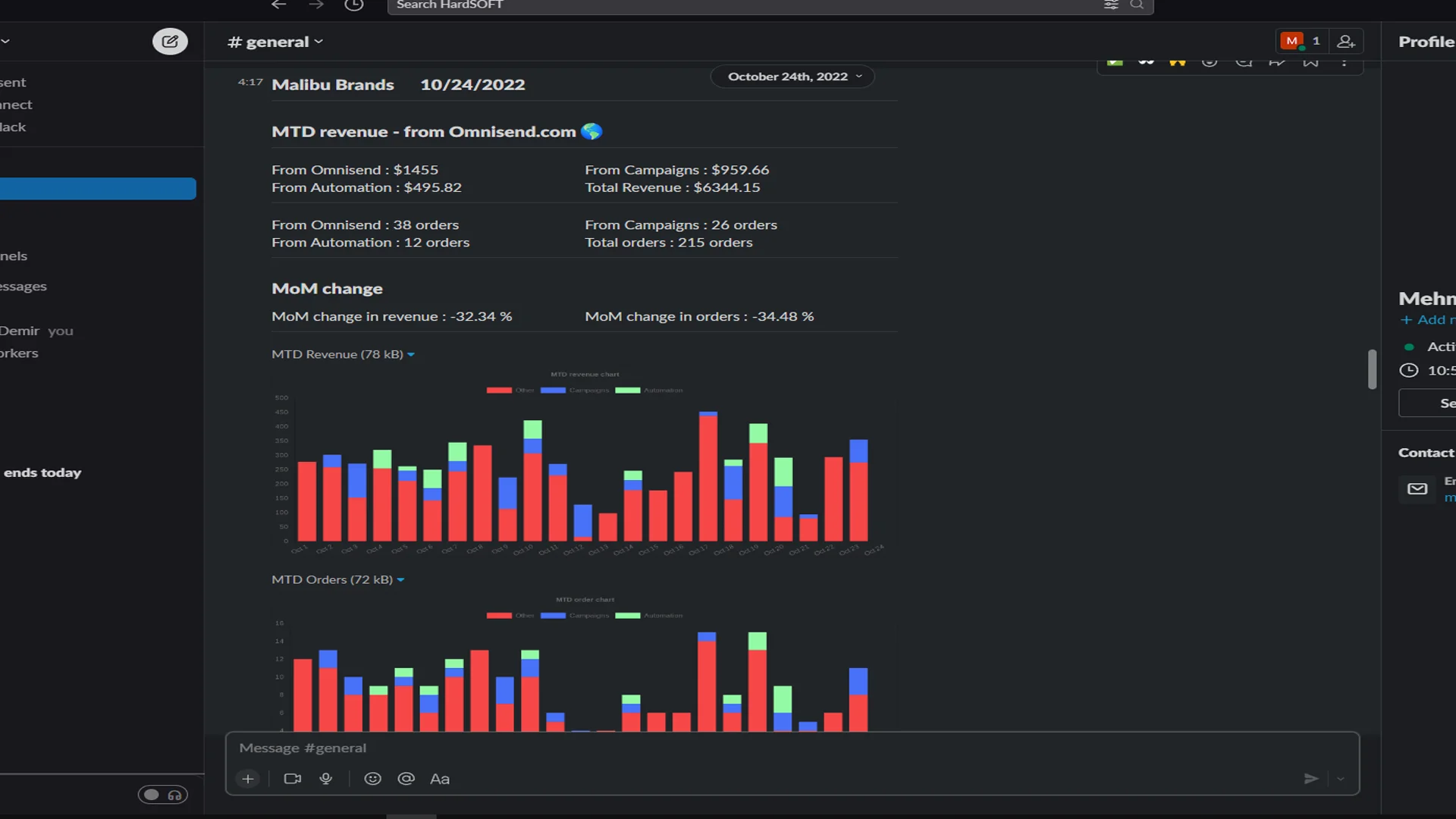Viewport: 1456px width, 819px height.
Task: Click 'From Omnisend : $1455' text
Action: pyautogui.click(x=355, y=170)
